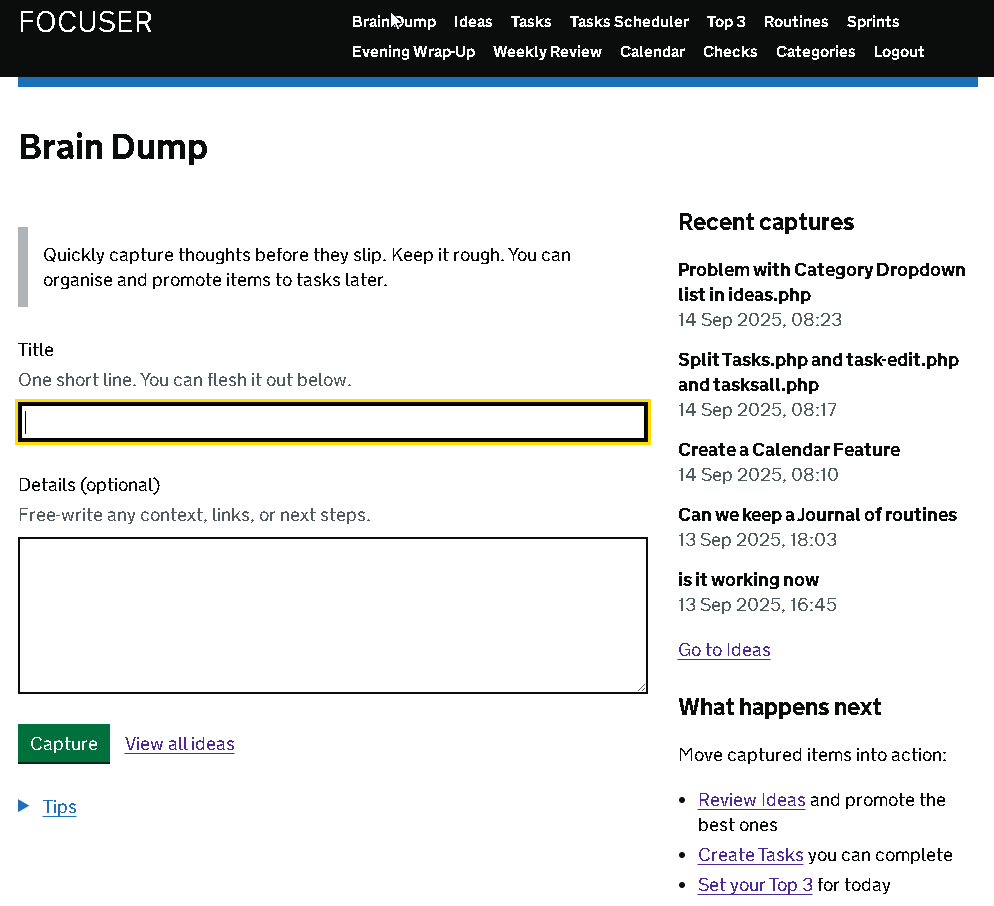Open the Calendar page

(x=652, y=51)
